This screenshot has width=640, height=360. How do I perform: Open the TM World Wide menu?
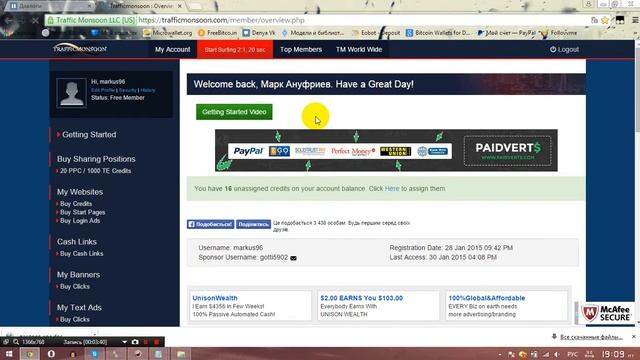click(359, 49)
